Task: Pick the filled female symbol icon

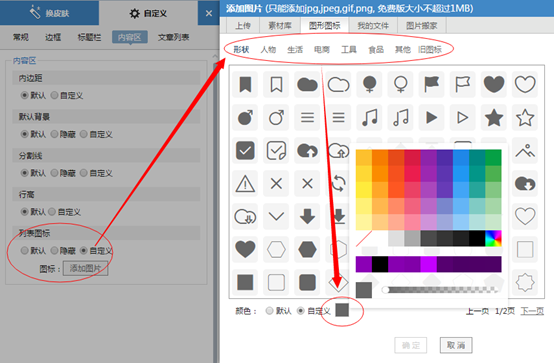Action: [x=370, y=84]
